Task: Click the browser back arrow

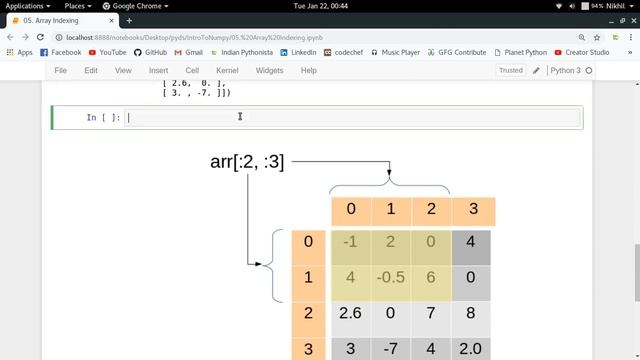Action: (10, 37)
